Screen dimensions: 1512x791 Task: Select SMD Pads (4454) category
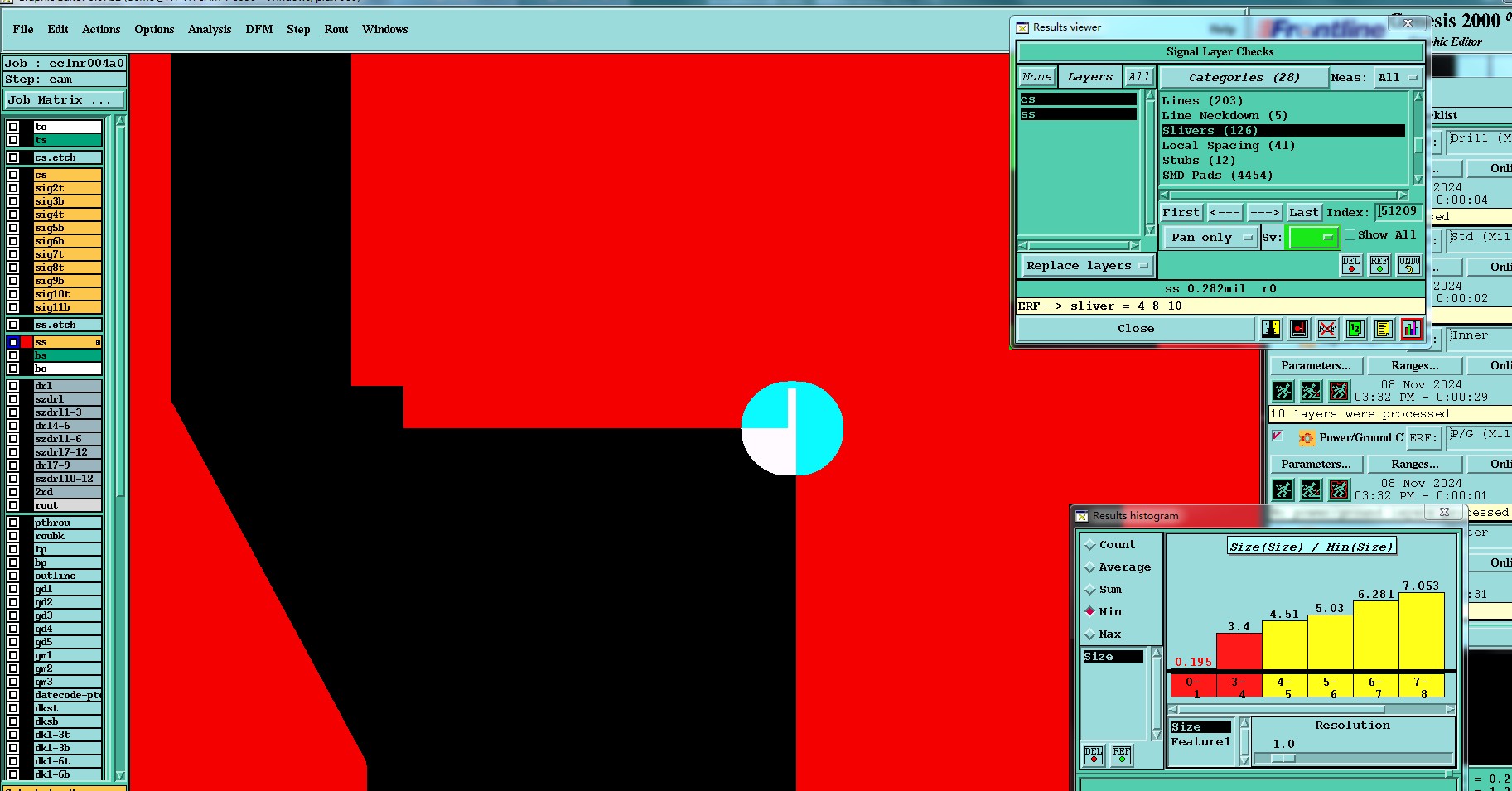1283,176
